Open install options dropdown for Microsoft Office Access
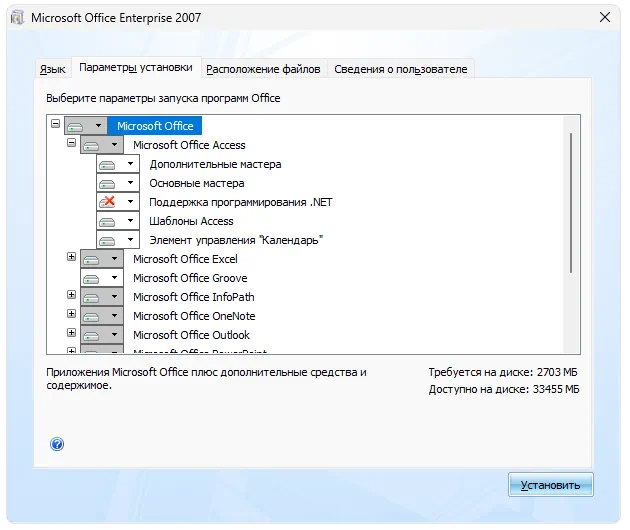This screenshot has width=630, height=530. pyautogui.click(x=102, y=145)
